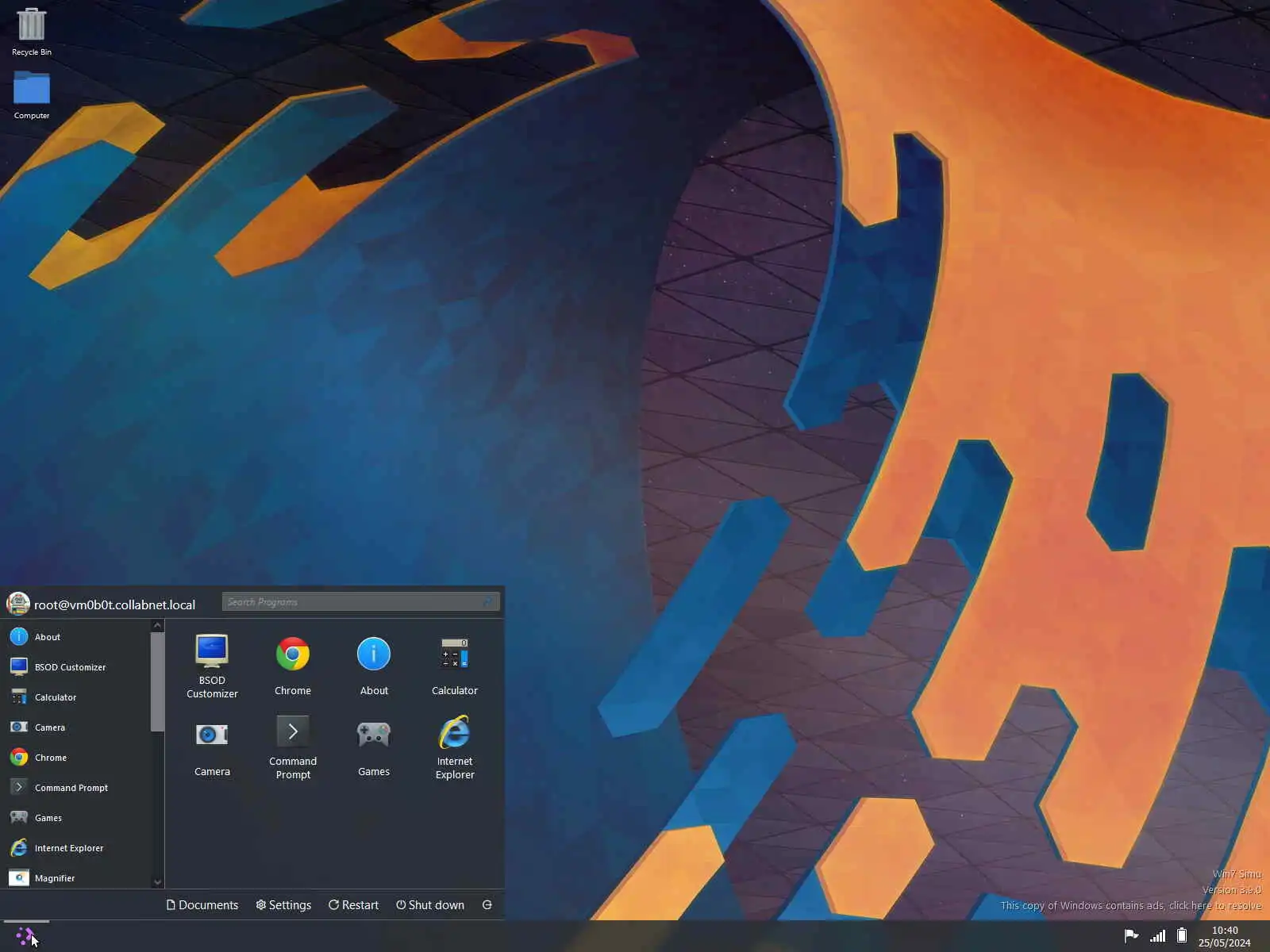Click the Shut down button
The width and height of the screenshot is (1270, 952).
(430, 905)
